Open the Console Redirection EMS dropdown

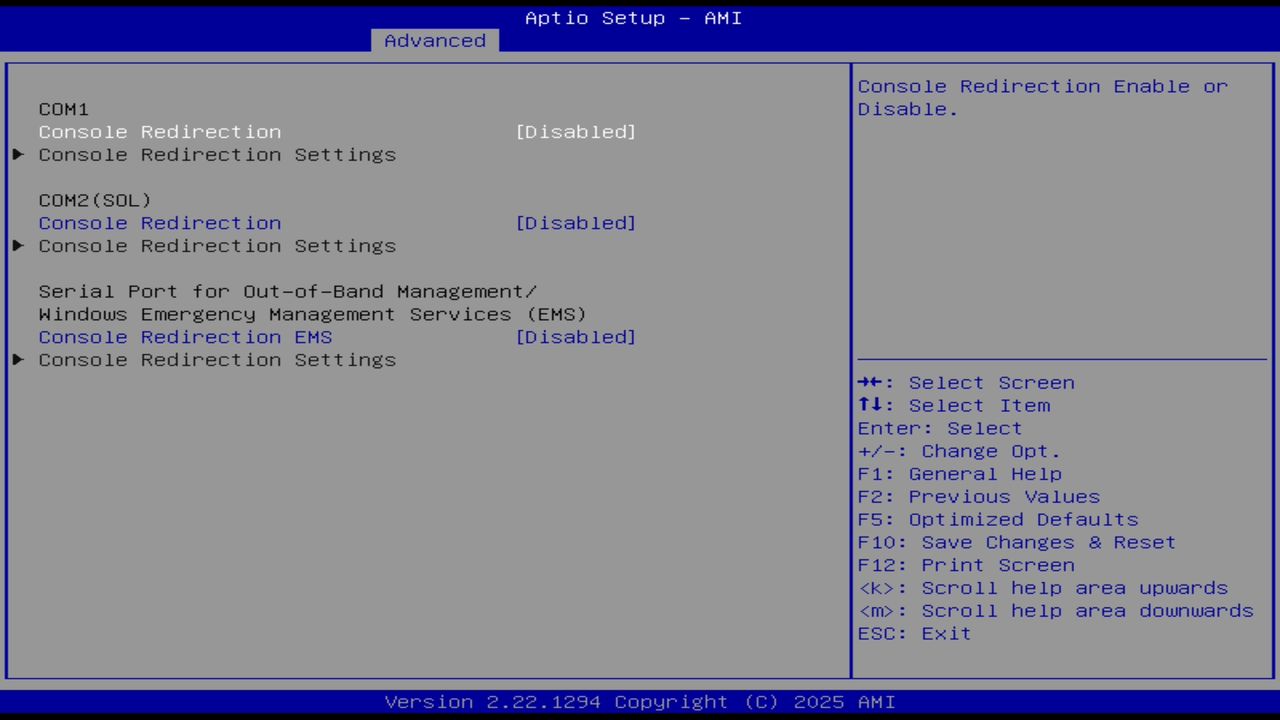(x=576, y=337)
